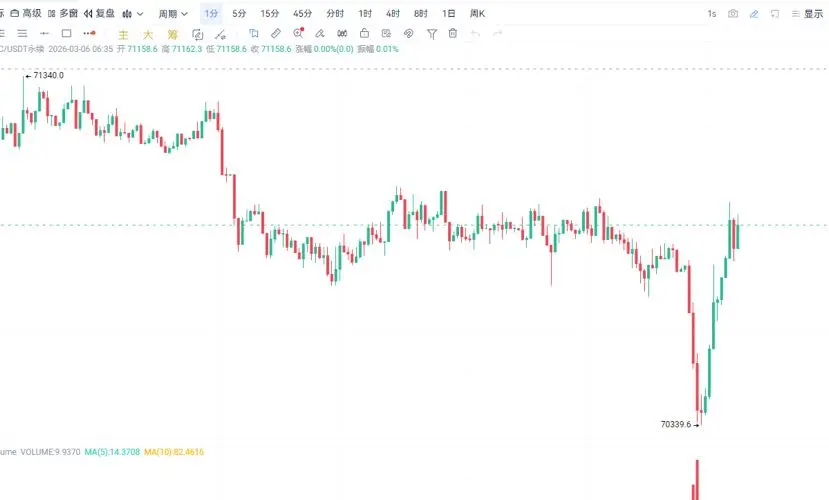Click the refresh sync drawing icon
This screenshot has width=829, height=500.
coord(197,35)
